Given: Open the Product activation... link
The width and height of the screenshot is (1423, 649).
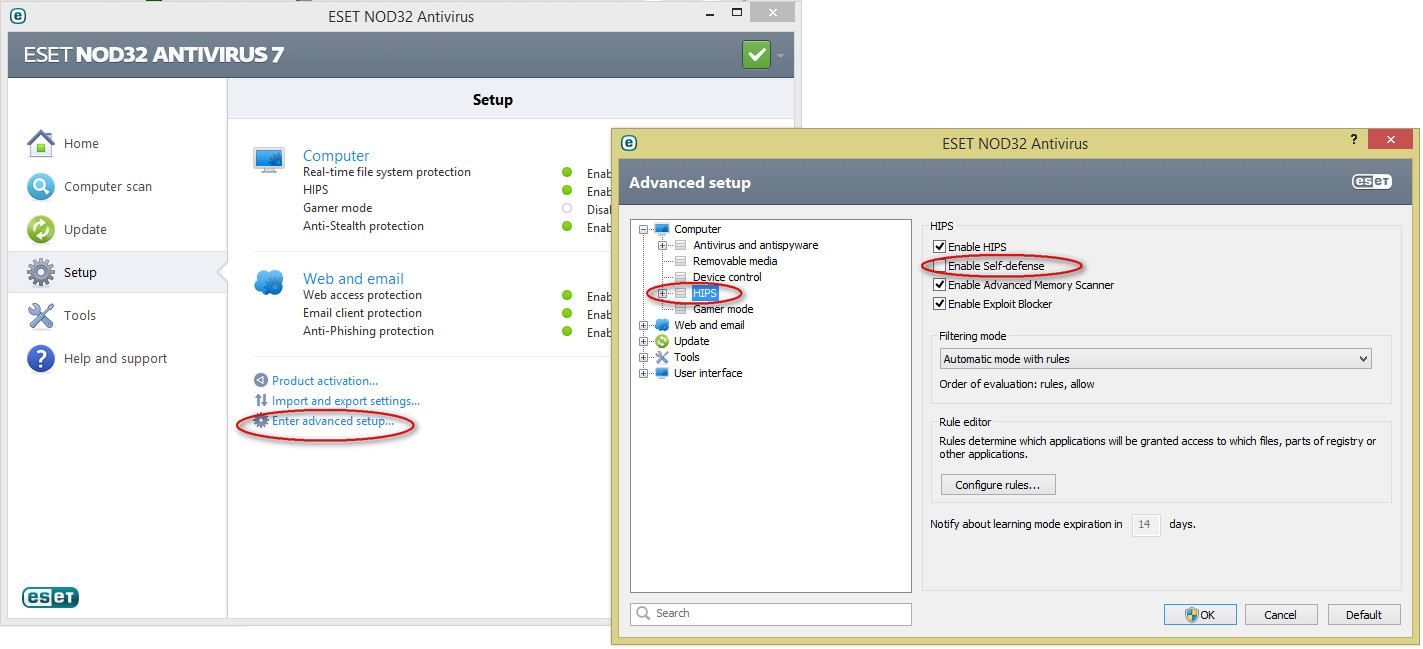Looking at the screenshot, I should point(325,381).
